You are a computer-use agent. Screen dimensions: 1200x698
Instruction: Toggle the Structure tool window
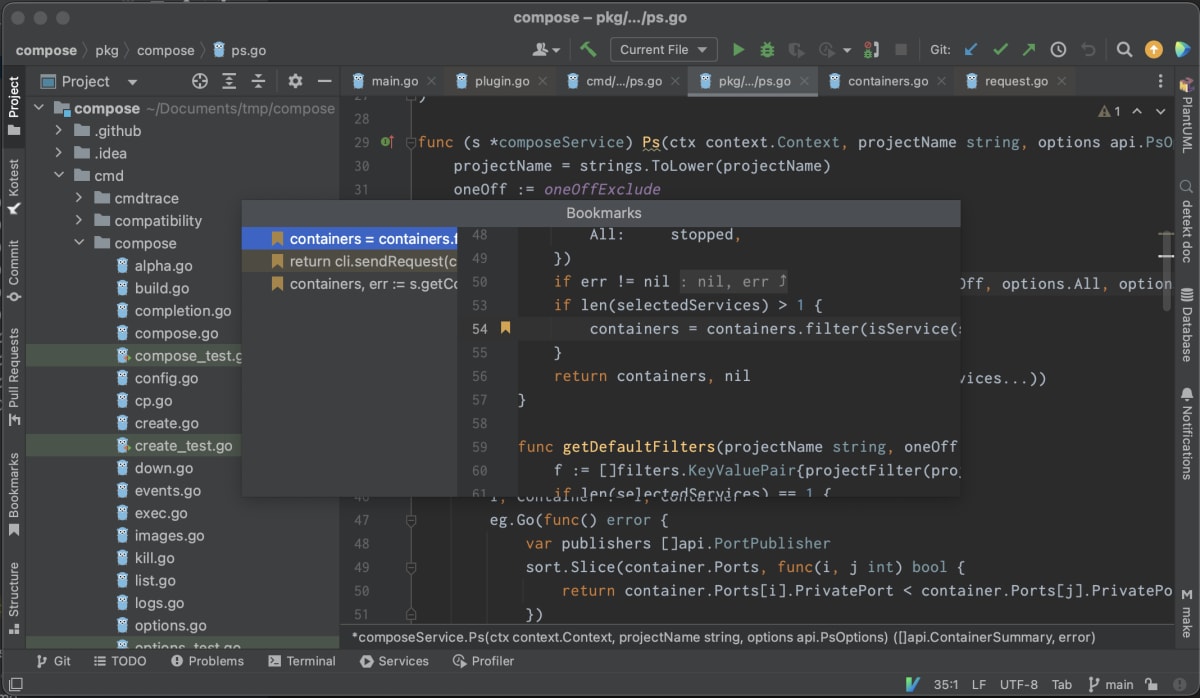(14, 598)
